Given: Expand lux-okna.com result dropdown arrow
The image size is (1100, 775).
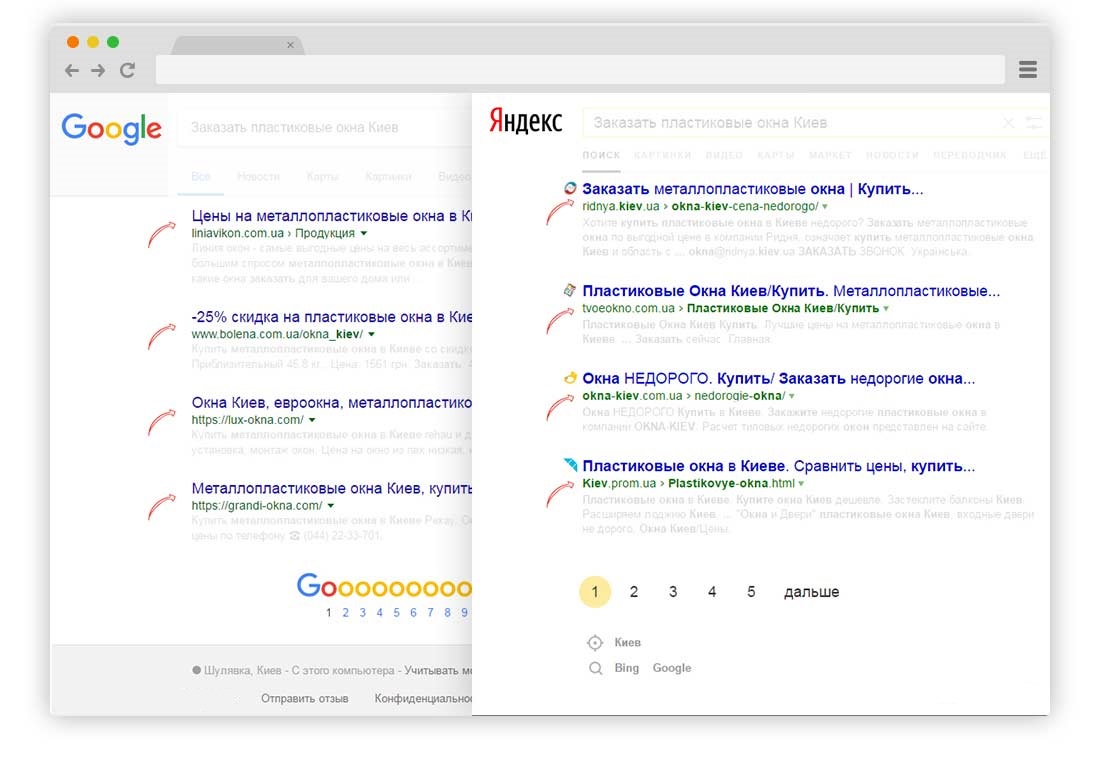Looking at the screenshot, I should (x=312, y=420).
